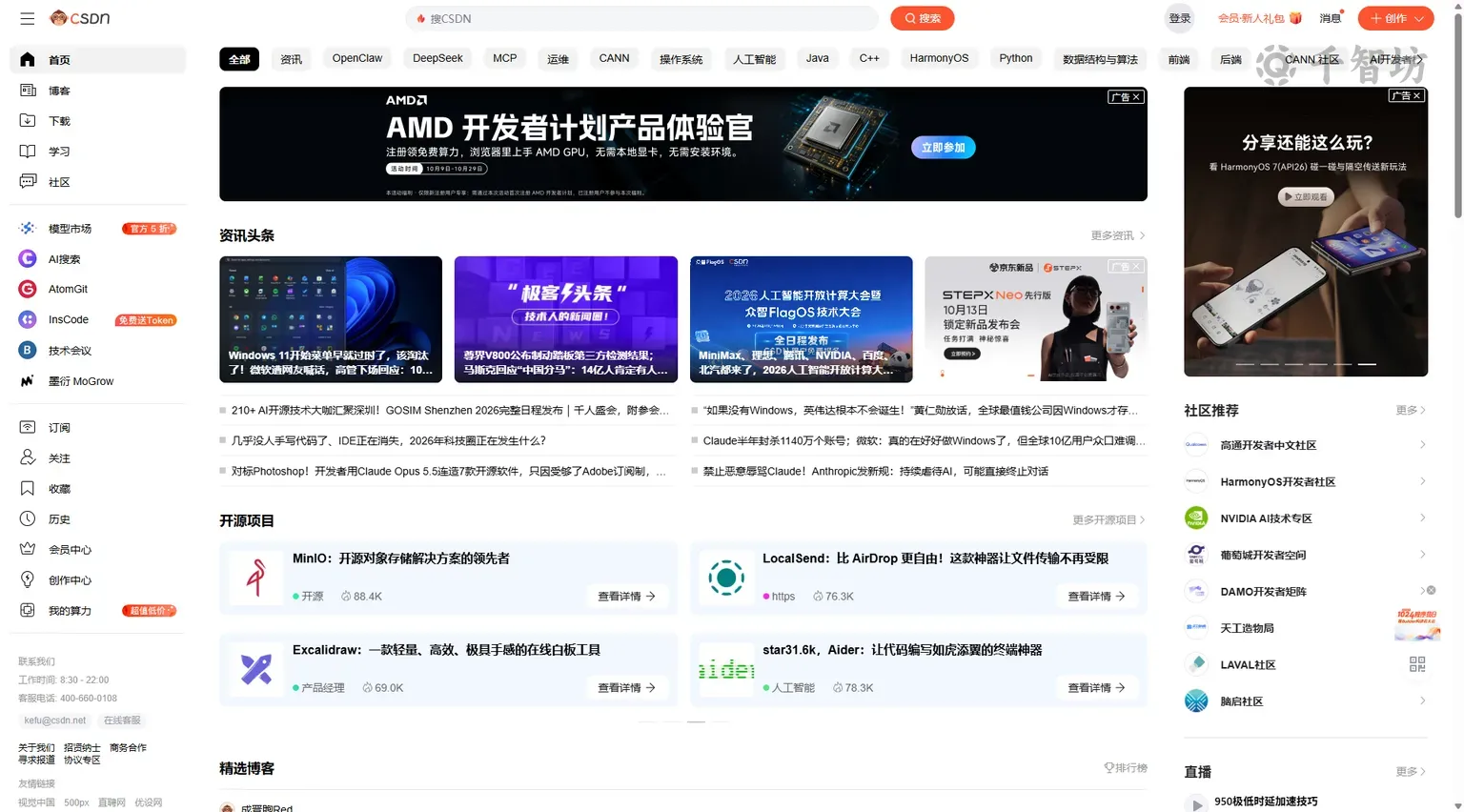Screen dimensions: 1464x812
Task: Focus the 搜CSDN search field
Action: point(641,18)
